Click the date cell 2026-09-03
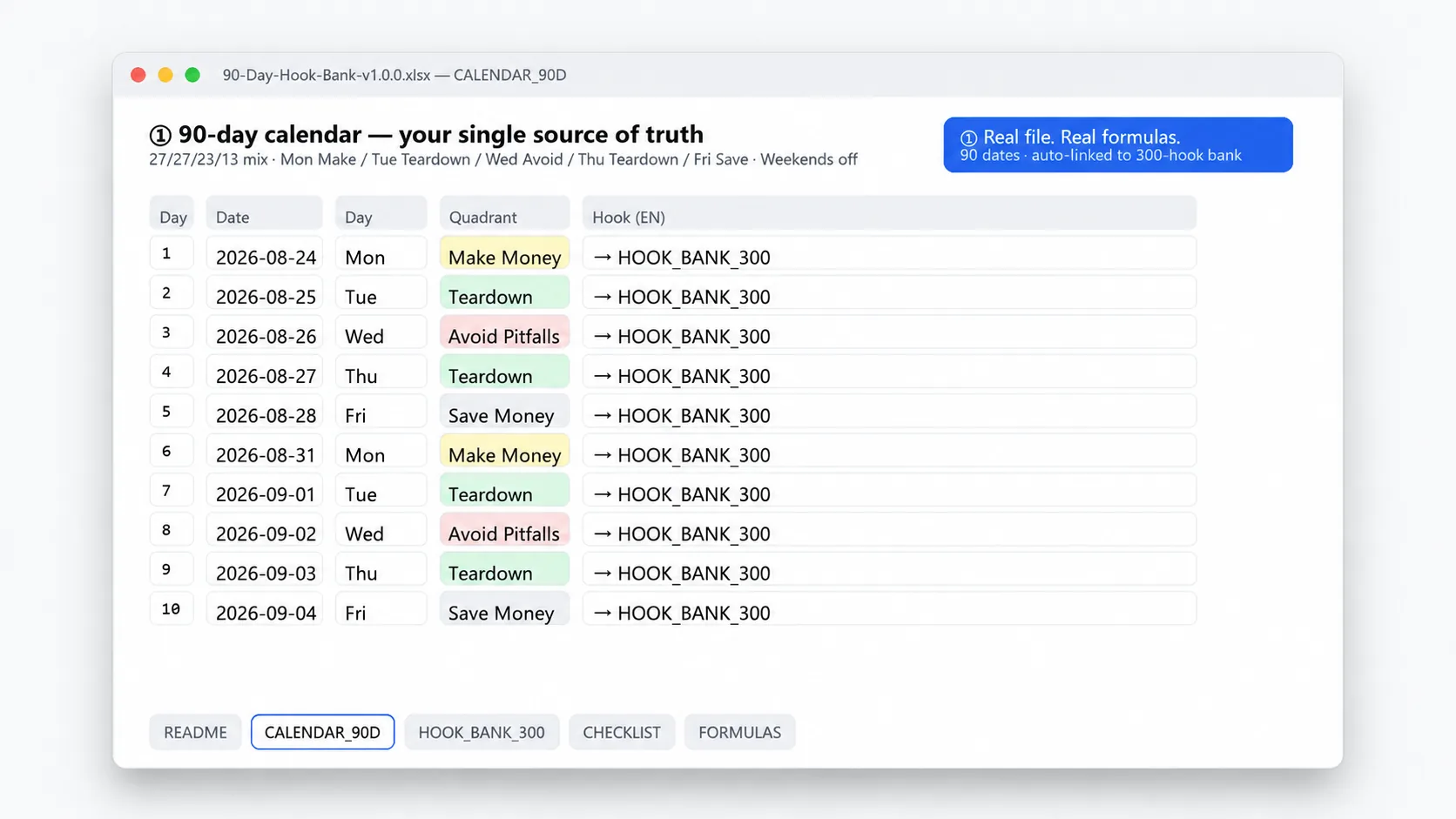Image resolution: width=1456 pixels, height=819 pixels. (264, 570)
